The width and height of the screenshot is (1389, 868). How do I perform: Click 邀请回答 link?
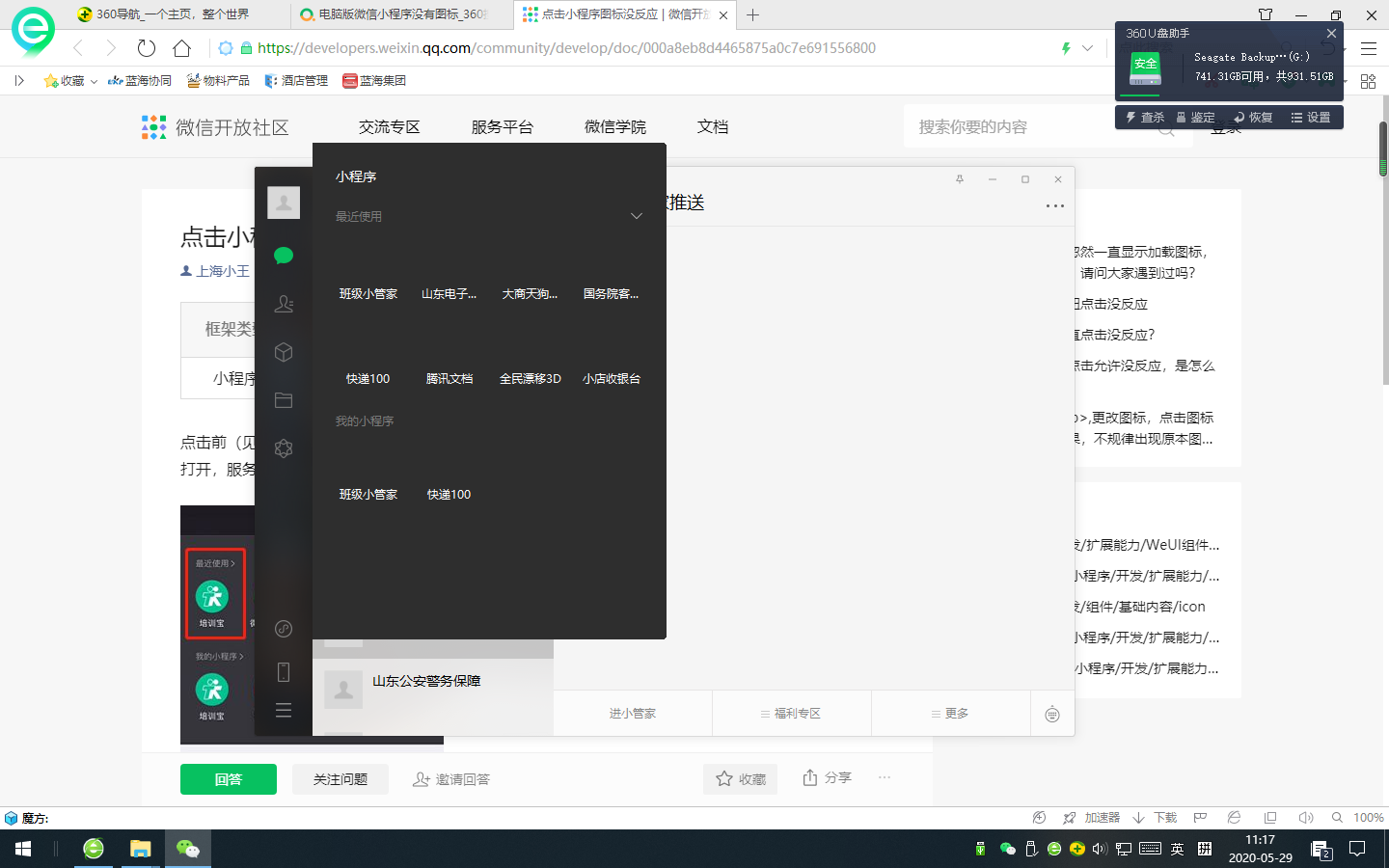451,779
